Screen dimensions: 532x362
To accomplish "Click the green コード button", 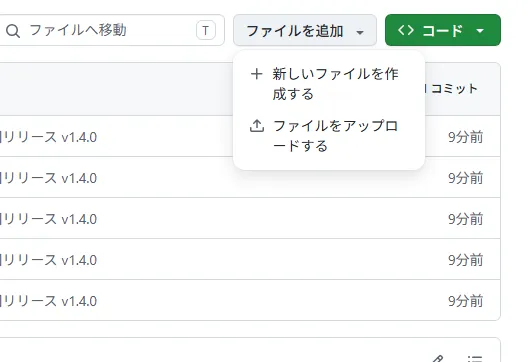I will 443,30.
